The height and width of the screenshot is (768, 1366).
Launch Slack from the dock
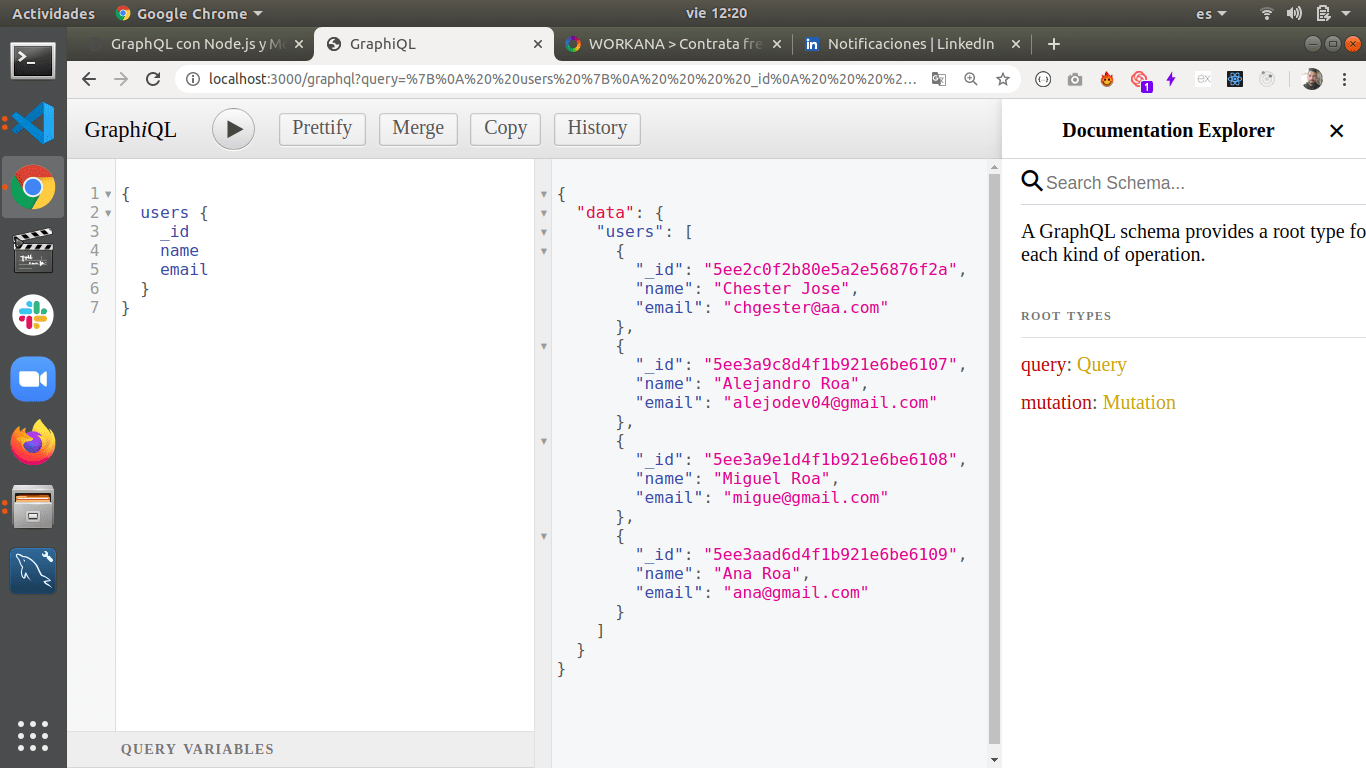pos(33,315)
